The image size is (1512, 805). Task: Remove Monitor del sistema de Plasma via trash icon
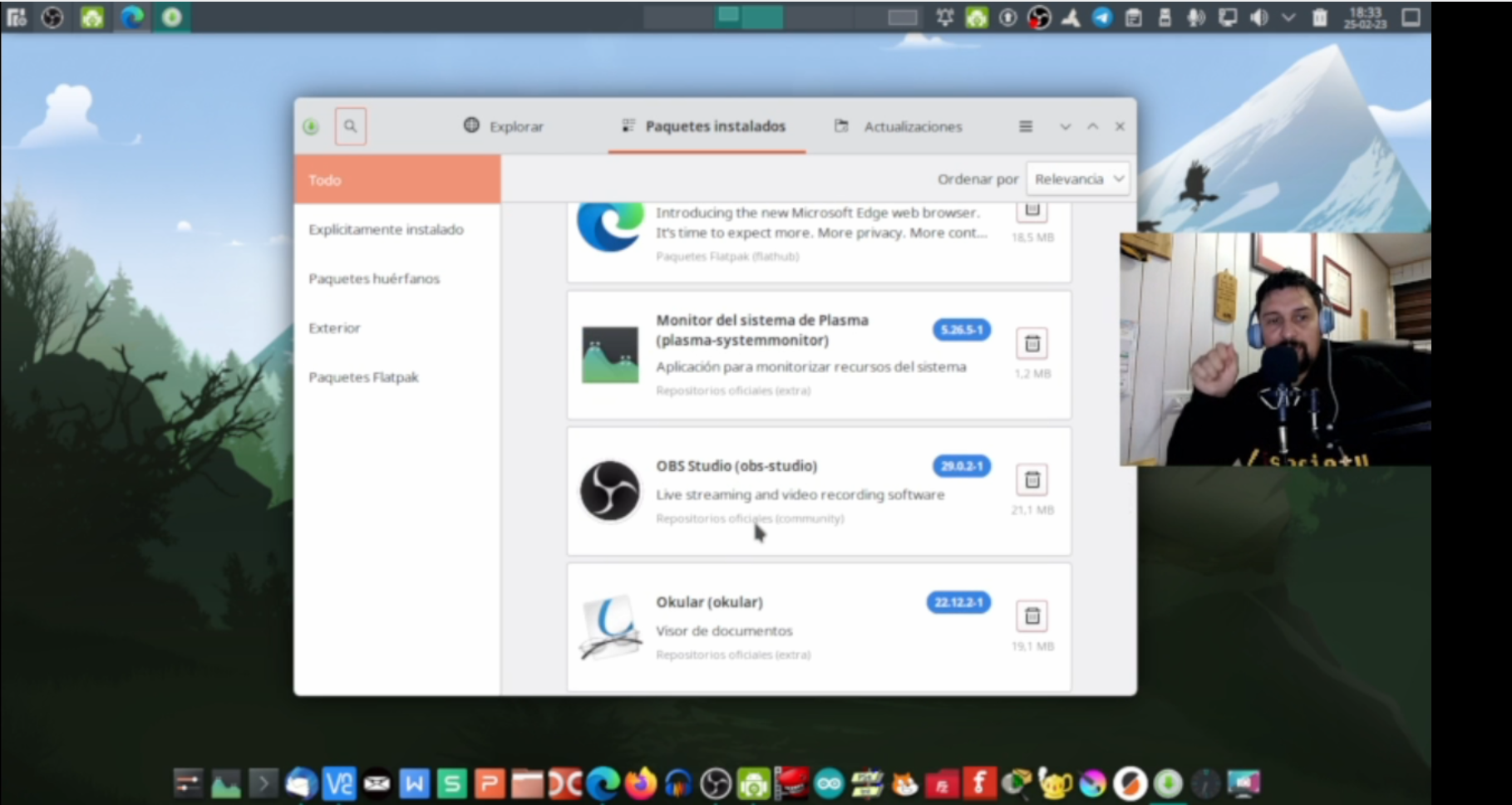coord(1032,343)
